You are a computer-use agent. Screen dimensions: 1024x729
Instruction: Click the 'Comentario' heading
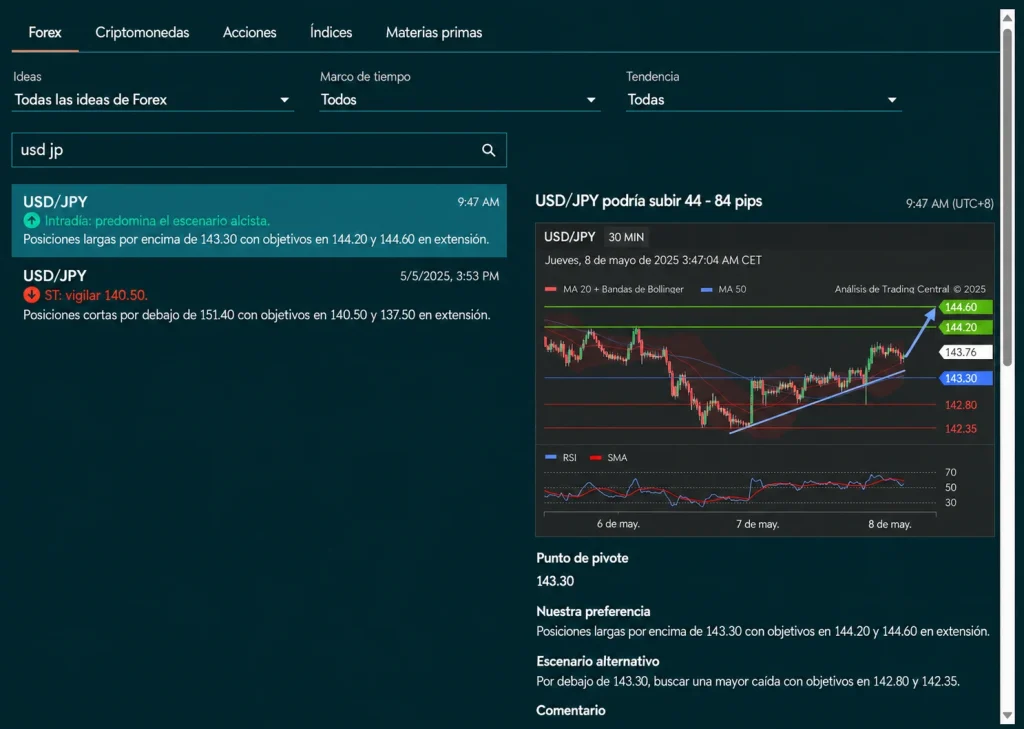pyautogui.click(x=571, y=710)
